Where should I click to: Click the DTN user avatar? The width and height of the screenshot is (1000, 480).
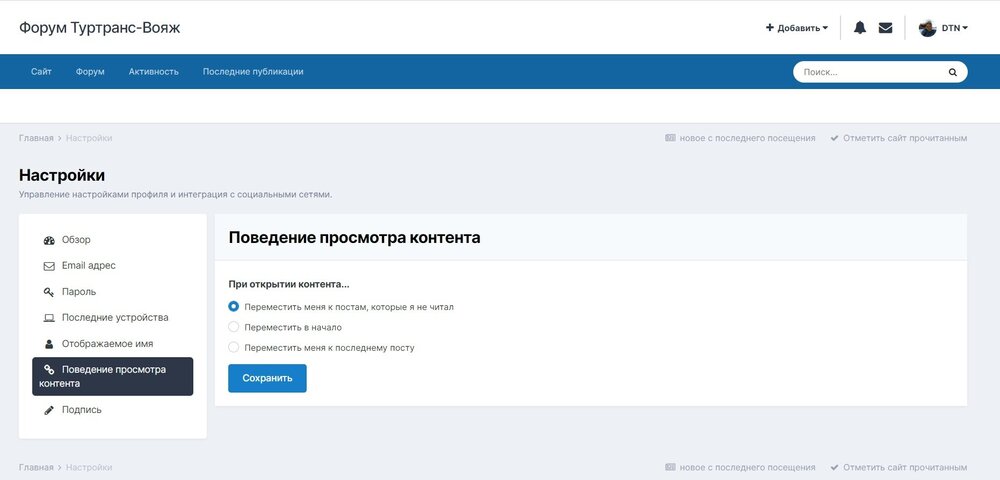tap(927, 28)
